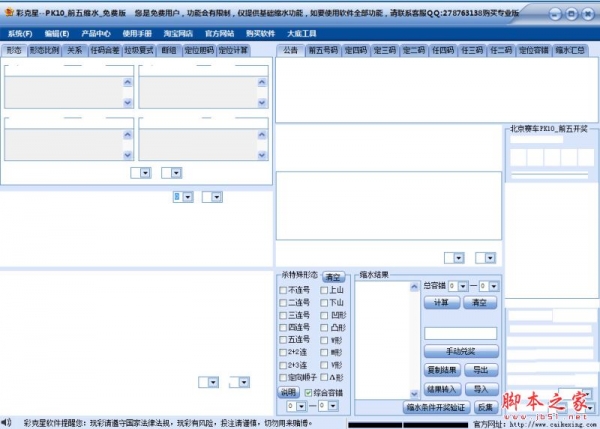The height and width of the screenshot is (429, 600).
Task: Click the 说明 button
Action: point(288,392)
